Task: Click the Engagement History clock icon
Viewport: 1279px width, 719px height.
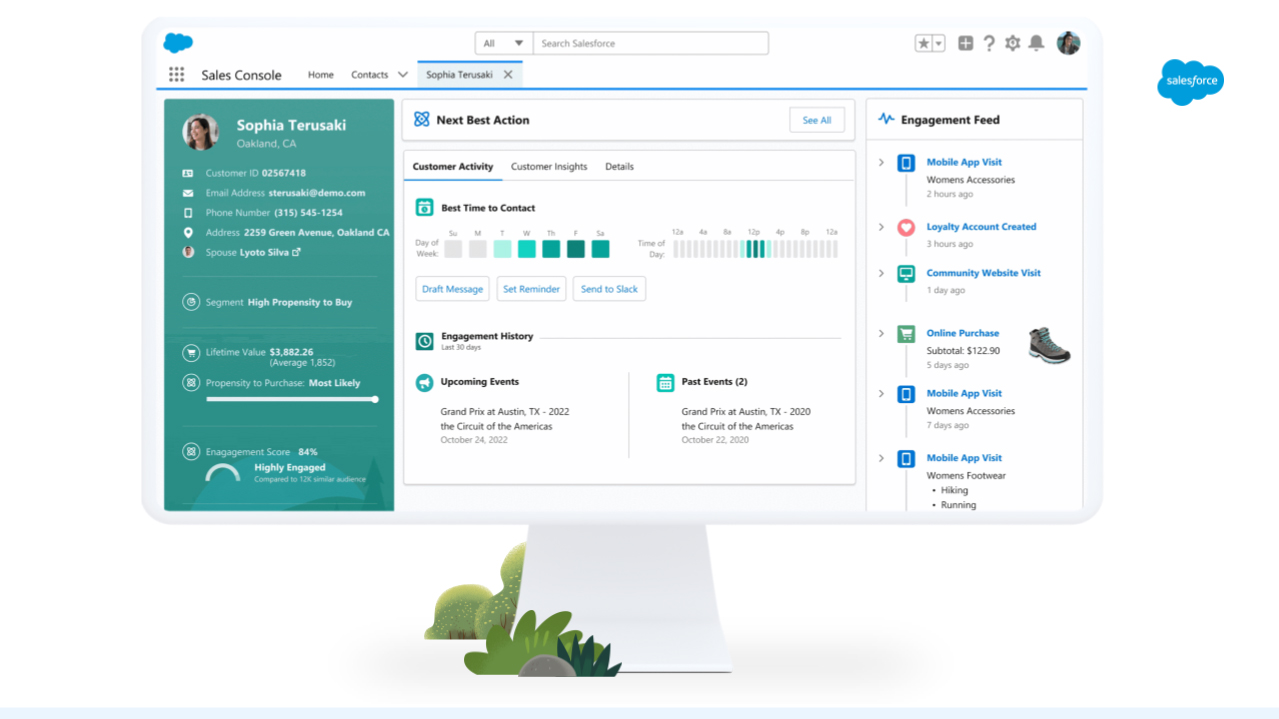Action: (424, 341)
